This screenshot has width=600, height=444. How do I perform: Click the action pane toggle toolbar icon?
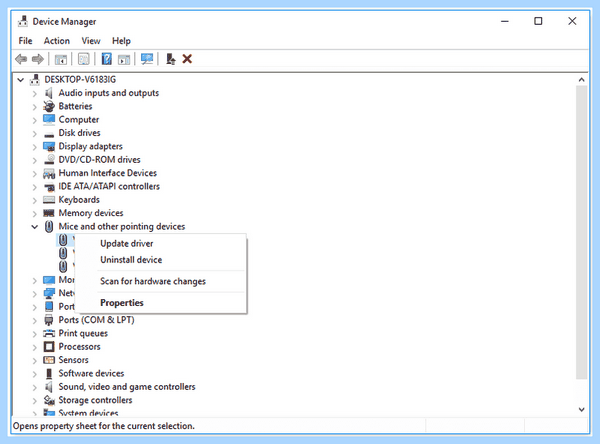(x=124, y=59)
